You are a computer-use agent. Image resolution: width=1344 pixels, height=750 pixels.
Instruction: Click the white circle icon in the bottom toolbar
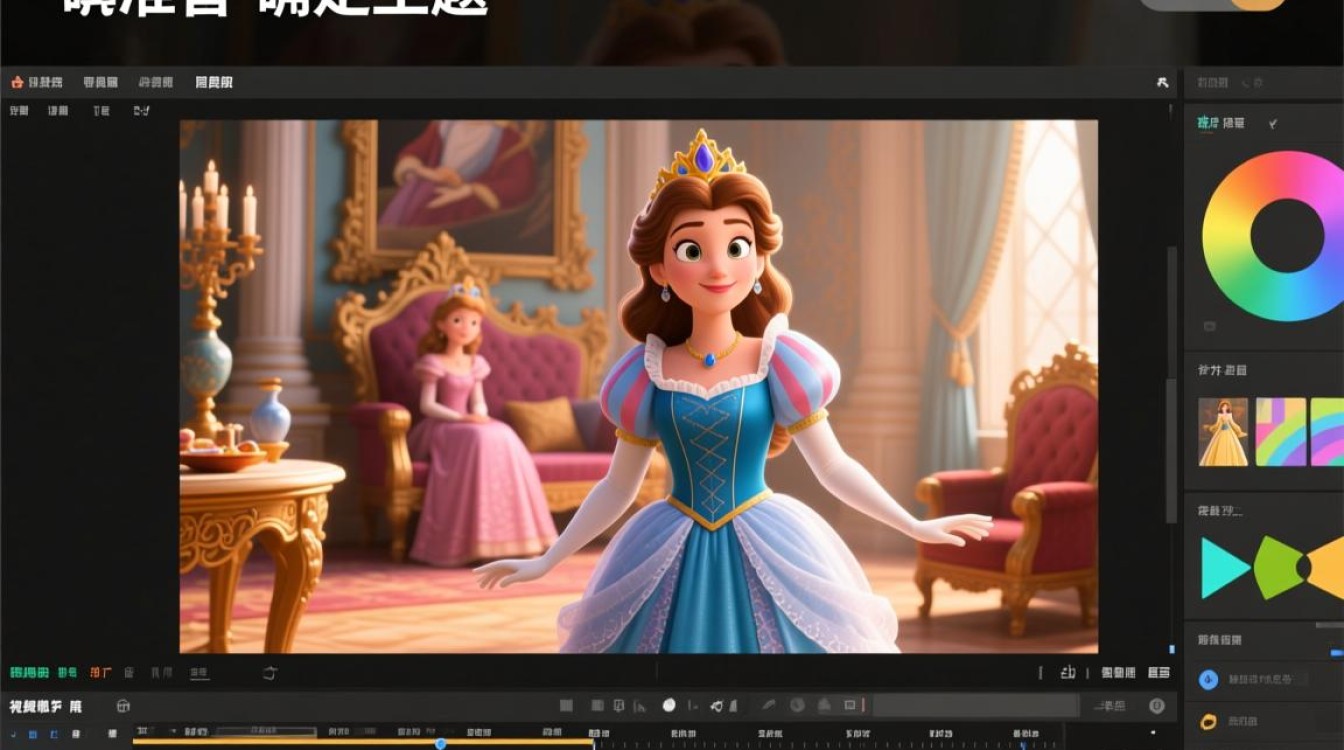pos(669,705)
